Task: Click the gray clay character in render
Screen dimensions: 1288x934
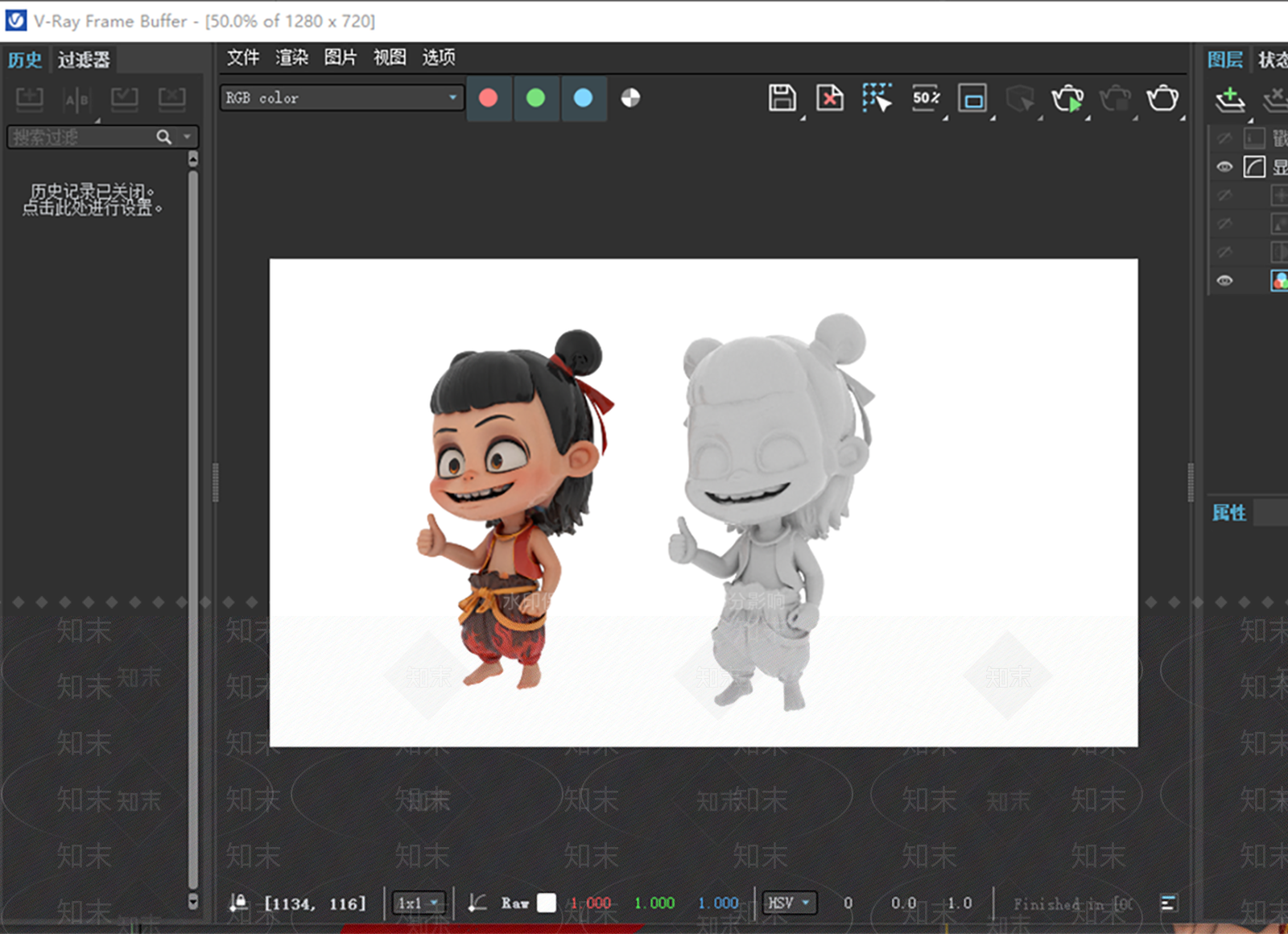Action: click(770, 512)
